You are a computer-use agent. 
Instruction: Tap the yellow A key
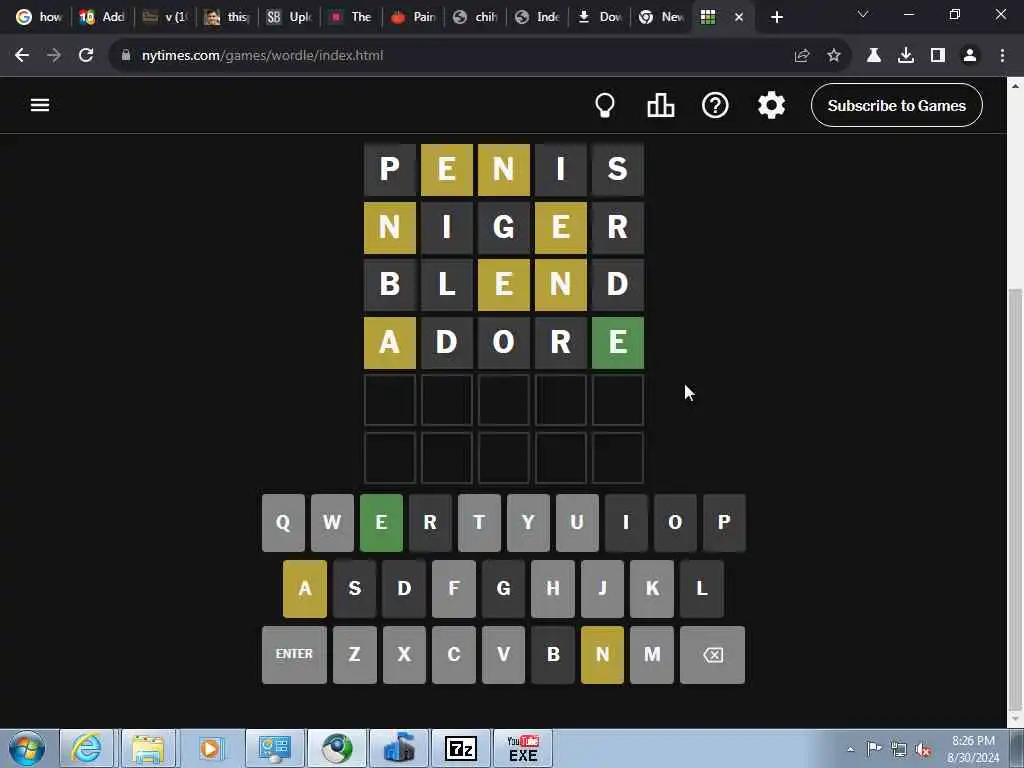click(305, 588)
